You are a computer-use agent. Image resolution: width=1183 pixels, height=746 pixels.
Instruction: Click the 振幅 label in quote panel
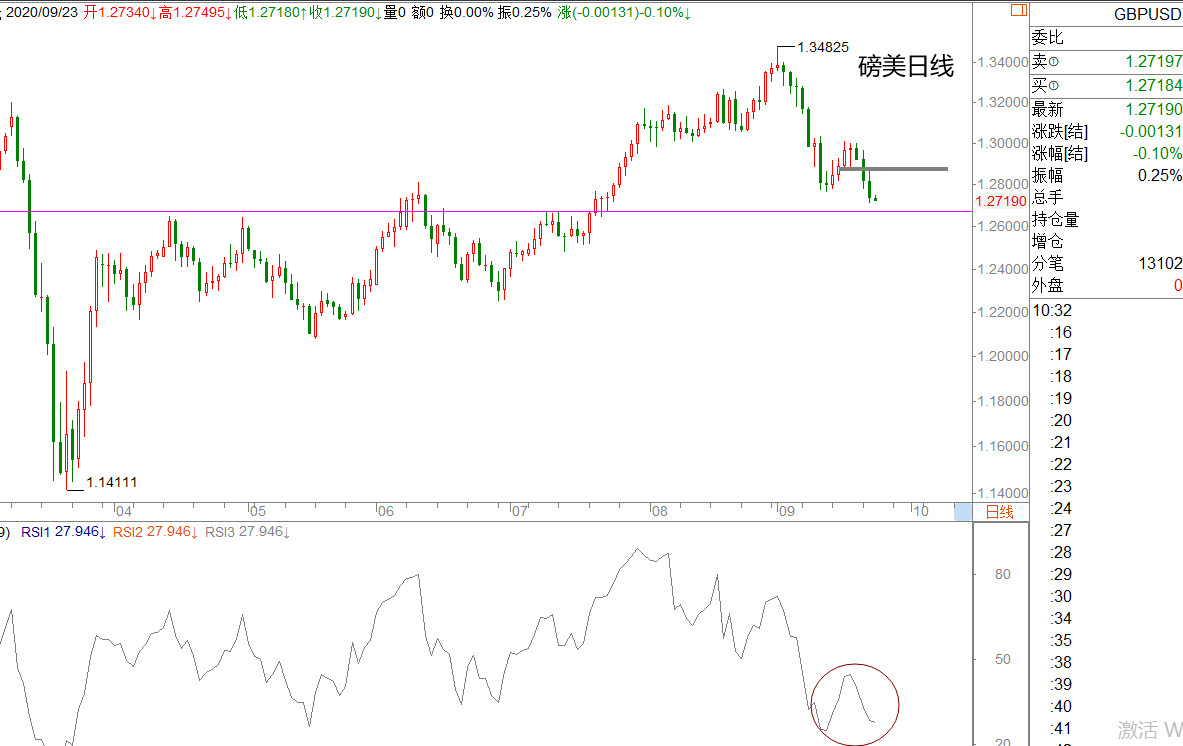[x=1047, y=175]
